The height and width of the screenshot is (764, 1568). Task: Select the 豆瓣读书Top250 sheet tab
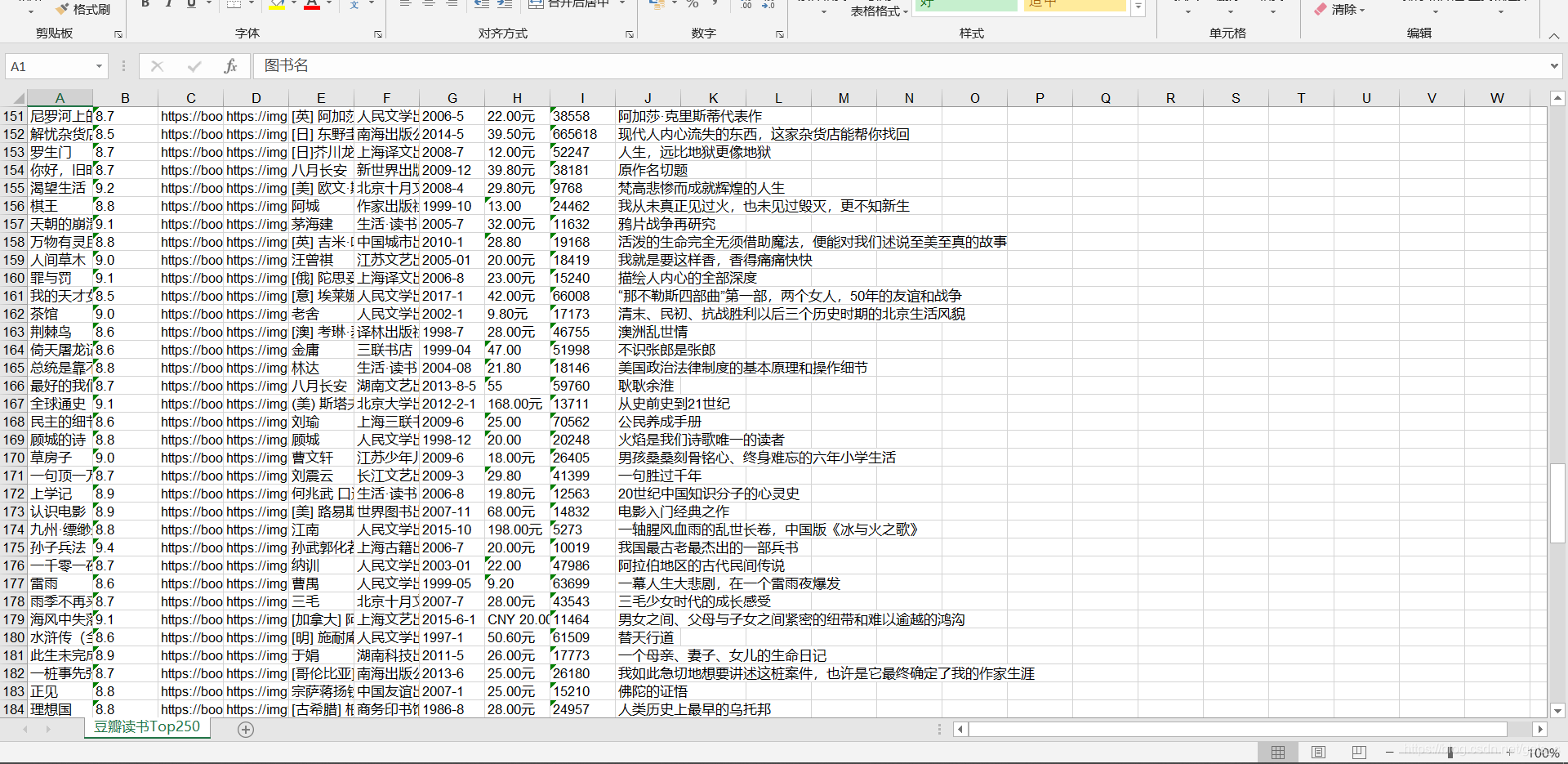tap(147, 727)
